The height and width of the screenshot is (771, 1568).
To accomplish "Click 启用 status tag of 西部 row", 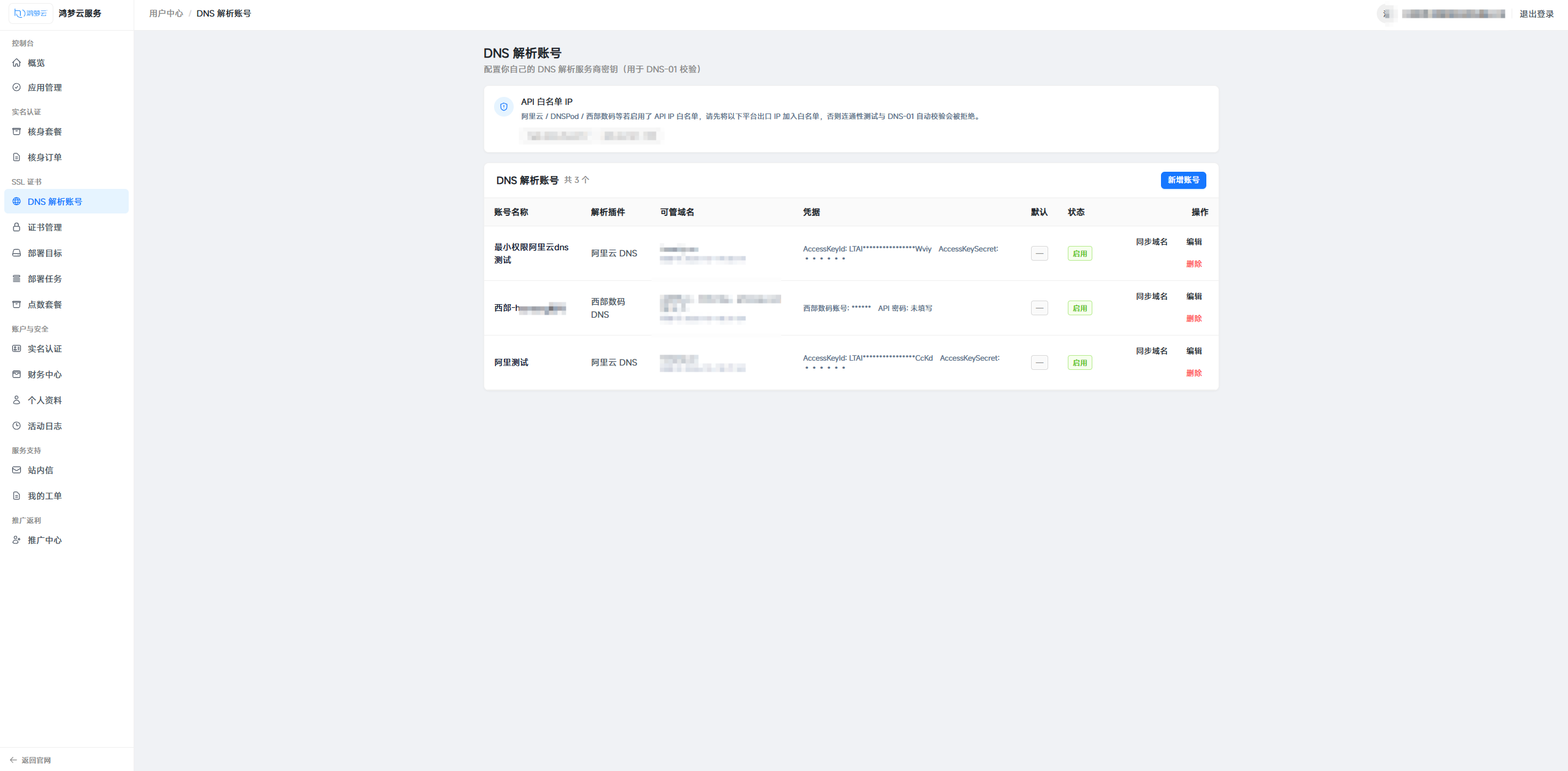I will pyautogui.click(x=1080, y=308).
